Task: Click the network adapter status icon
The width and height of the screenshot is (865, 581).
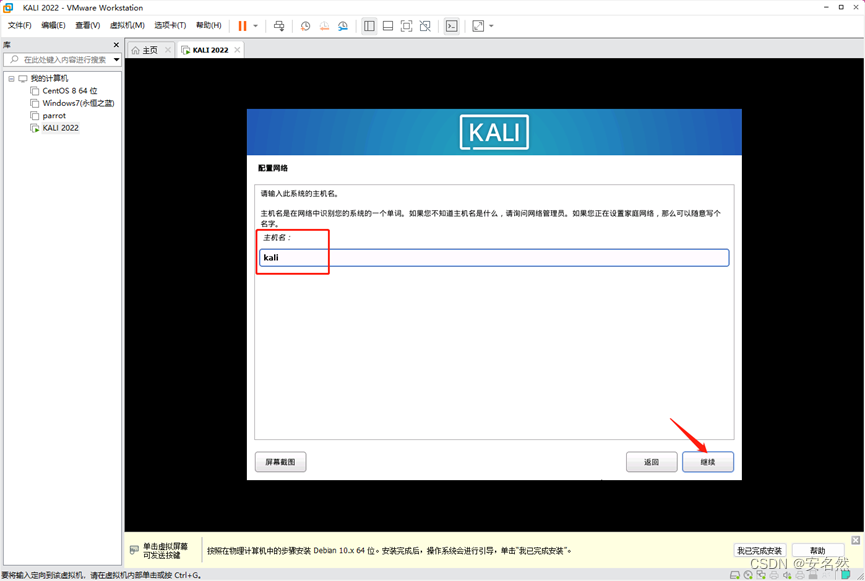Action: tap(761, 575)
